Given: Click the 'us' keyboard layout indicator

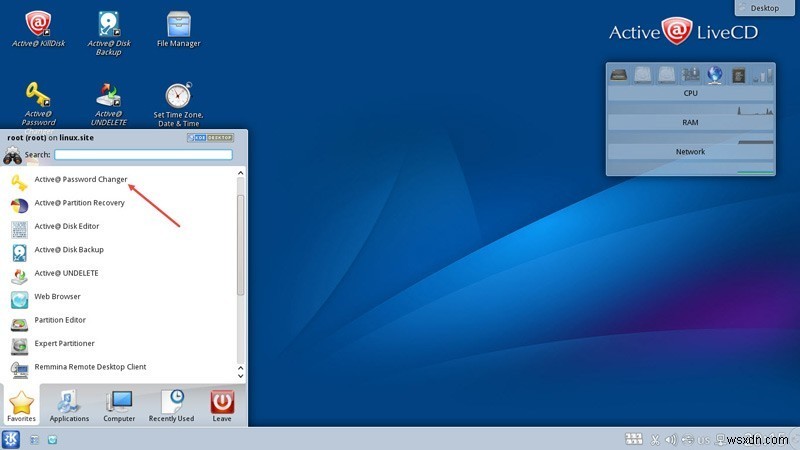Looking at the screenshot, I should [x=704, y=440].
